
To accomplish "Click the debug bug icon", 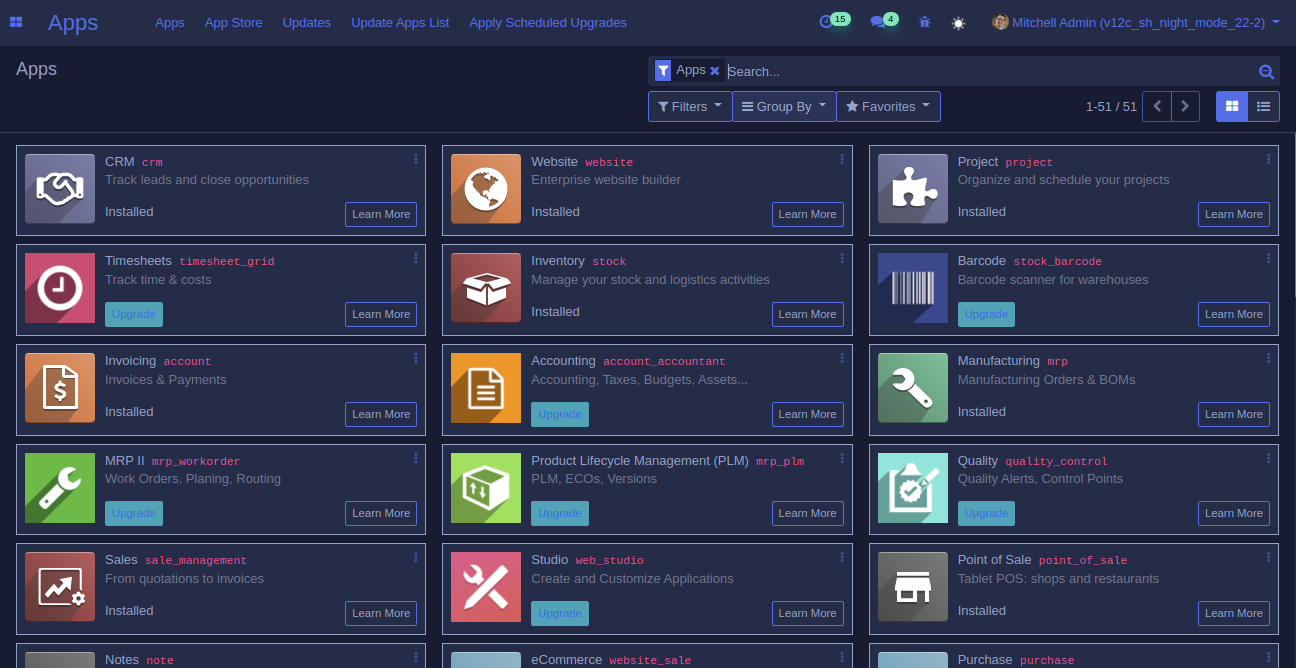I will pos(924,22).
